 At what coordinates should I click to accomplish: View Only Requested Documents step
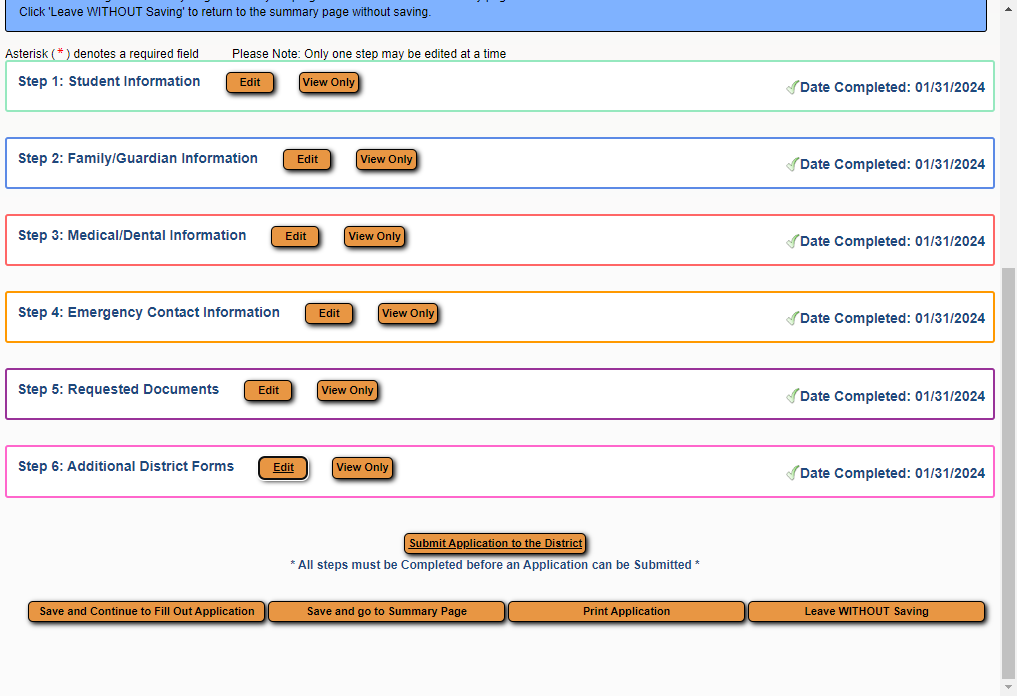[x=347, y=390]
